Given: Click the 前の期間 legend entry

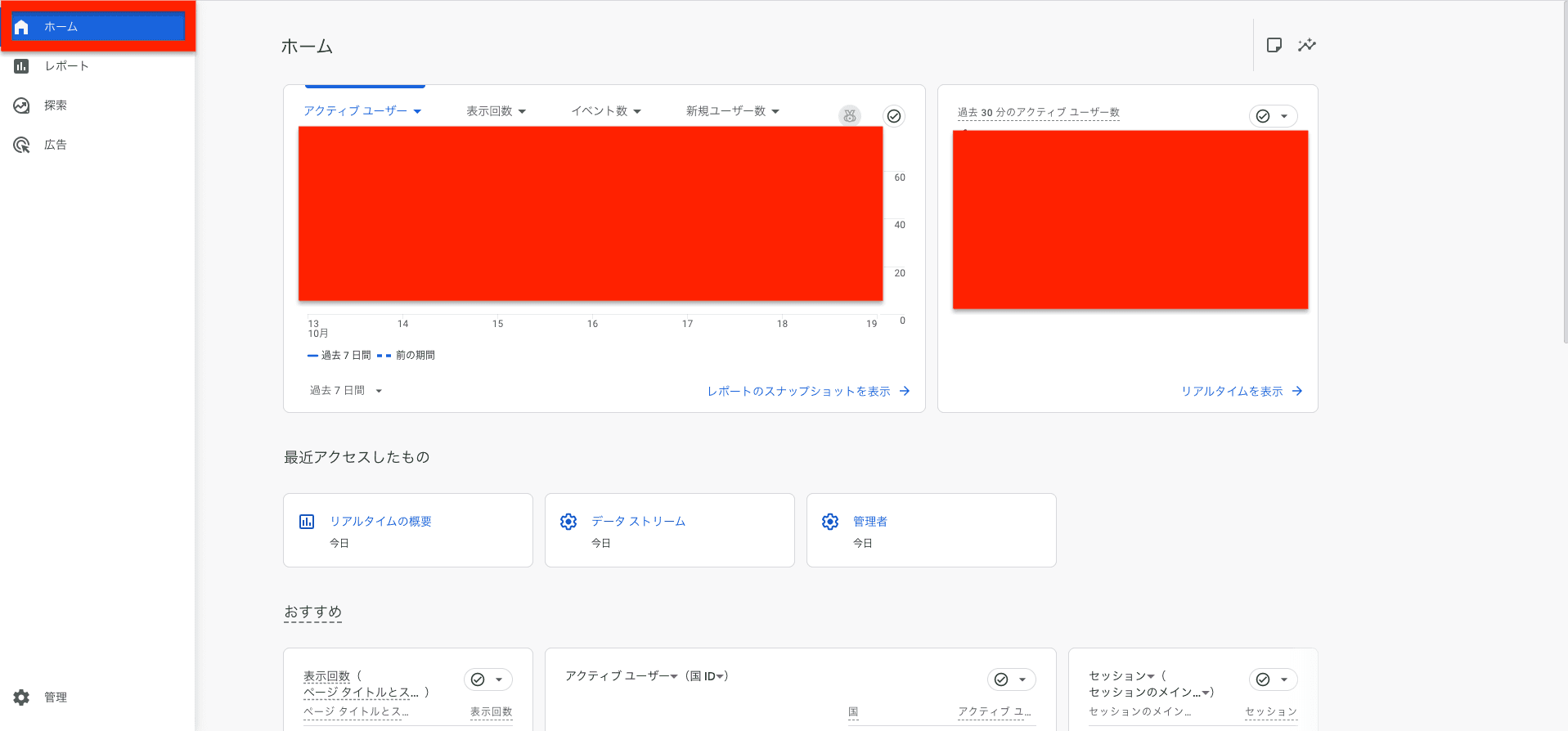Looking at the screenshot, I should coord(407,356).
